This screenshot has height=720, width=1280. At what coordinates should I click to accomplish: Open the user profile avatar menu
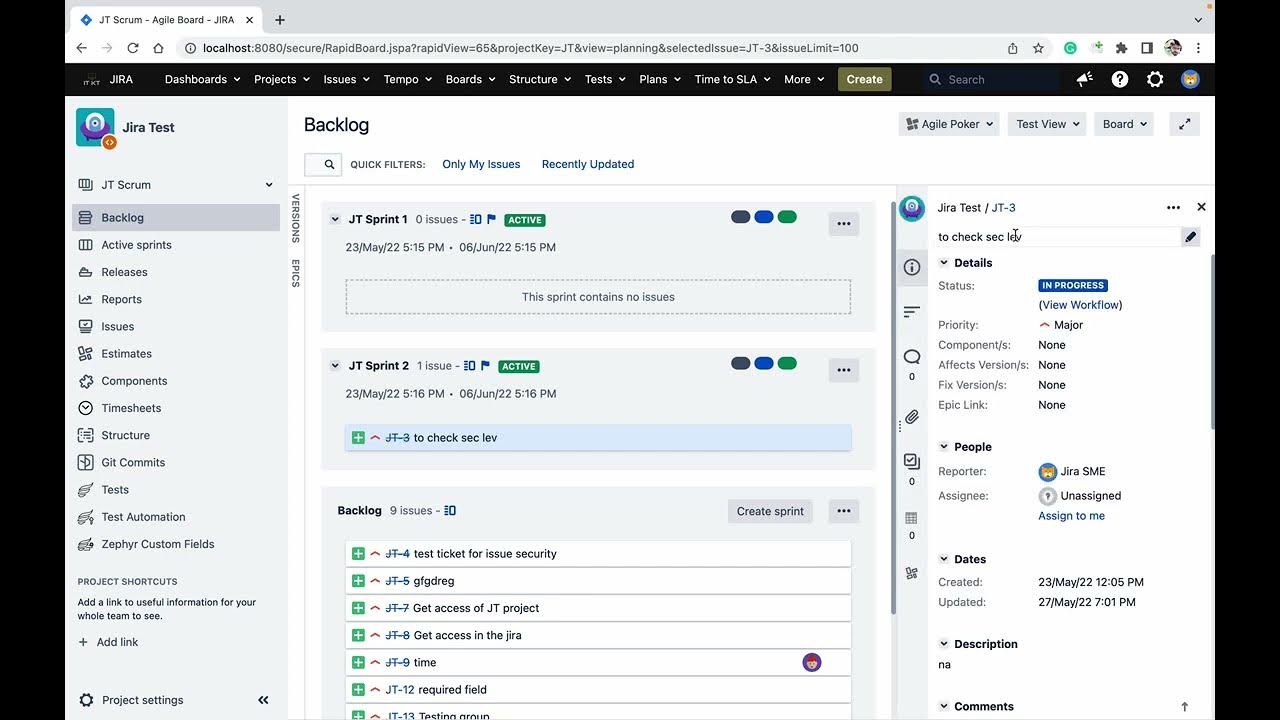(x=1190, y=79)
